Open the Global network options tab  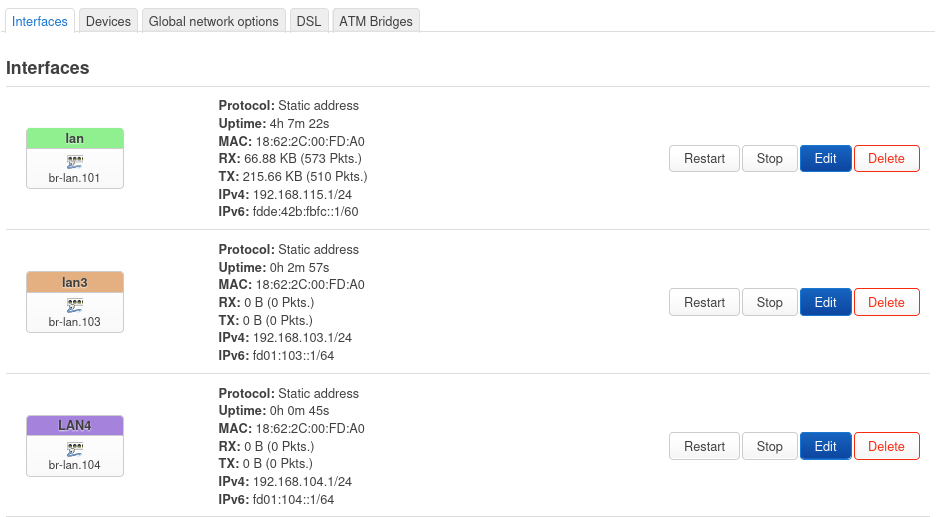pos(213,21)
